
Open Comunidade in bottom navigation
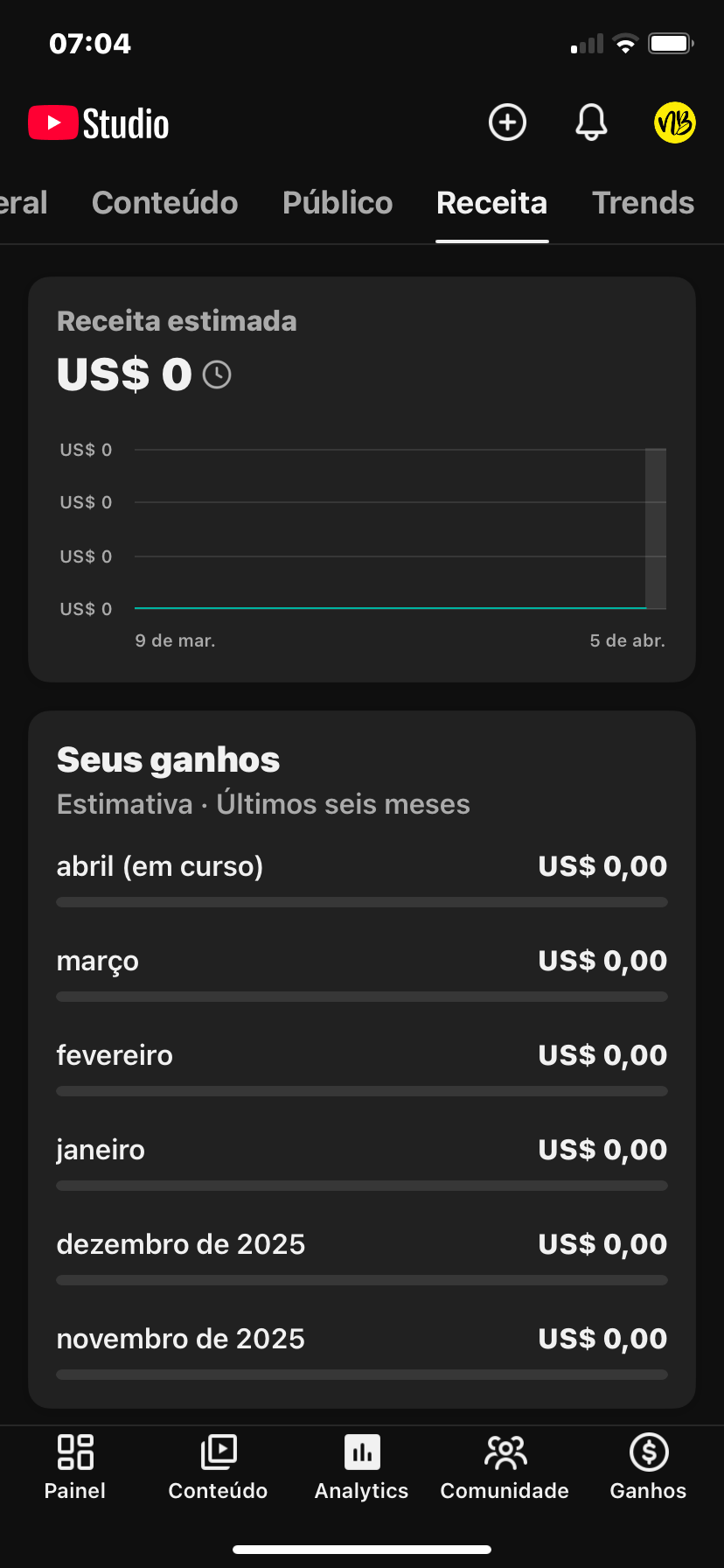(x=505, y=1467)
